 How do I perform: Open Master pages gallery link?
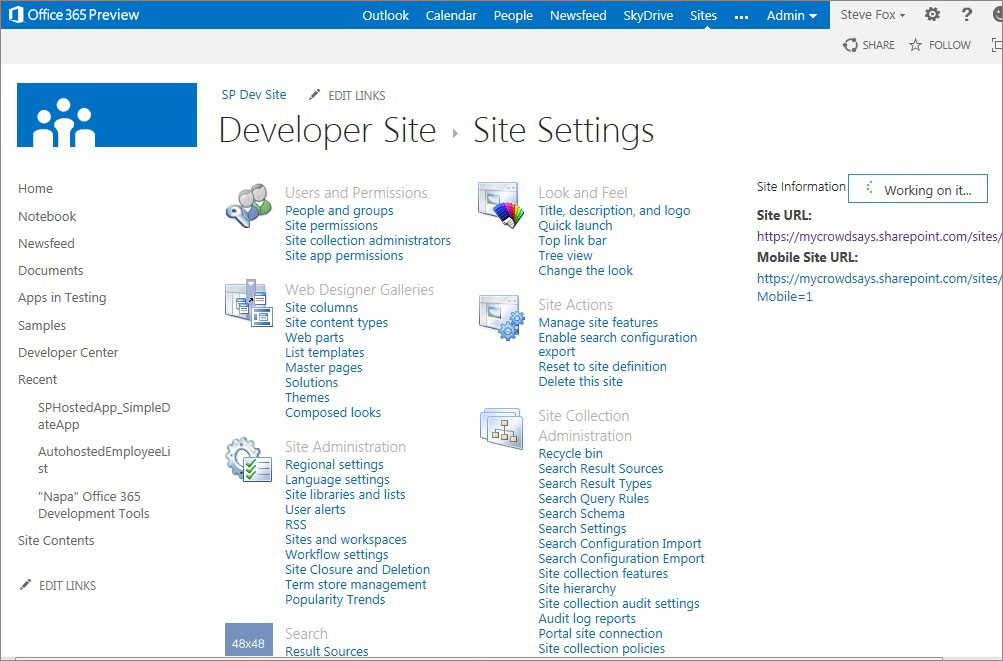pos(324,367)
